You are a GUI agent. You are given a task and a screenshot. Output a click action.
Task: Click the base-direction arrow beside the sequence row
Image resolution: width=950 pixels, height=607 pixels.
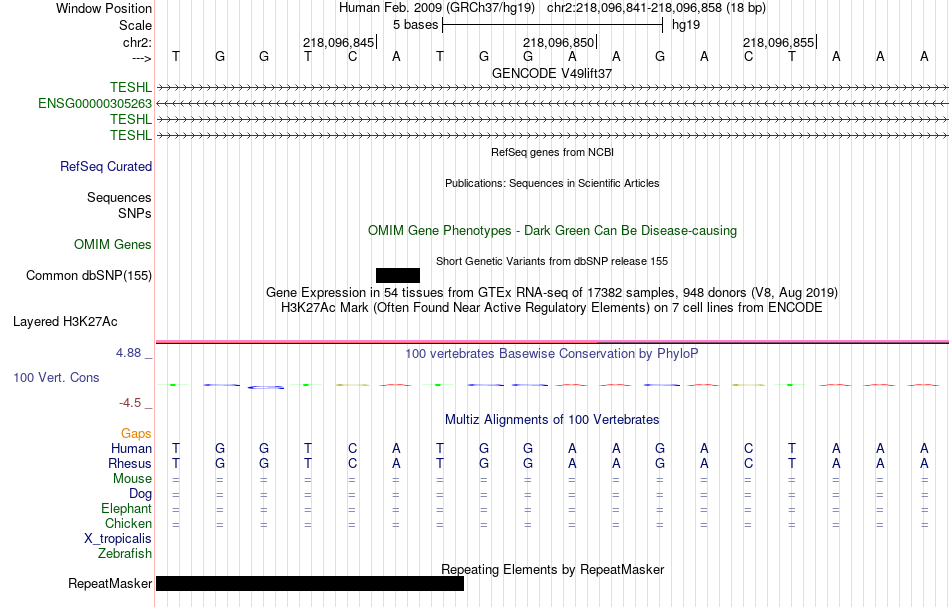(142, 58)
